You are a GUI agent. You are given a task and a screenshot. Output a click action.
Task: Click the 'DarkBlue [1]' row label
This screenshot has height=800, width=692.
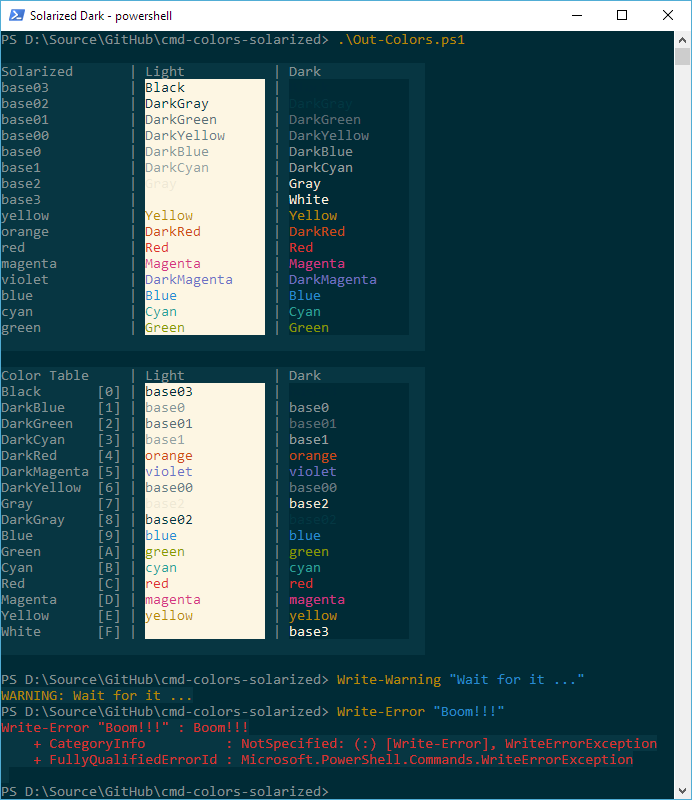pos(61,408)
